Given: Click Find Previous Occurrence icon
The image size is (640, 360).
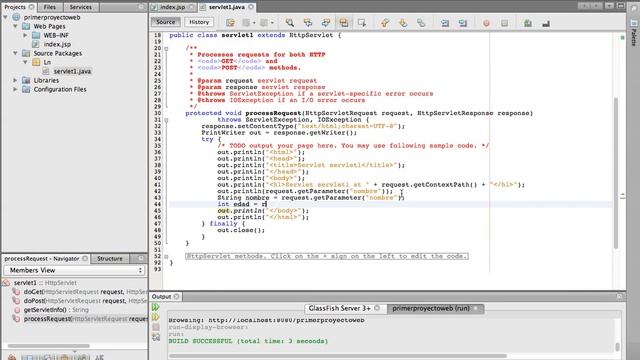Looking at the screenshot, I should (308, 22).
